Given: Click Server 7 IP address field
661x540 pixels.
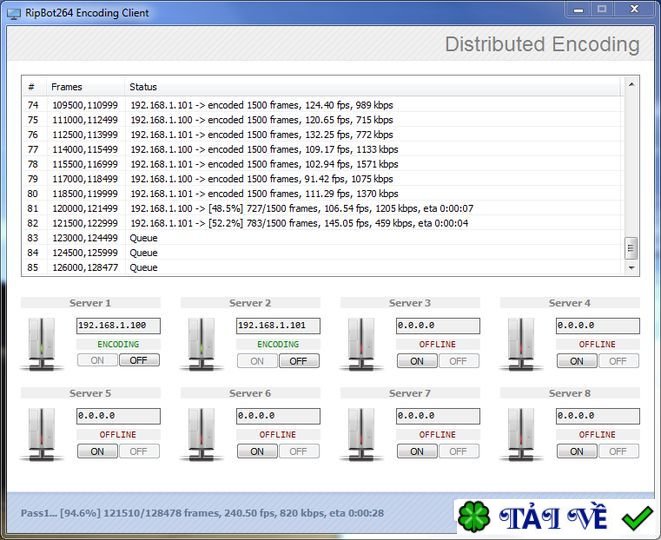Looking at the screenshot, I should [x=438, y=416].
